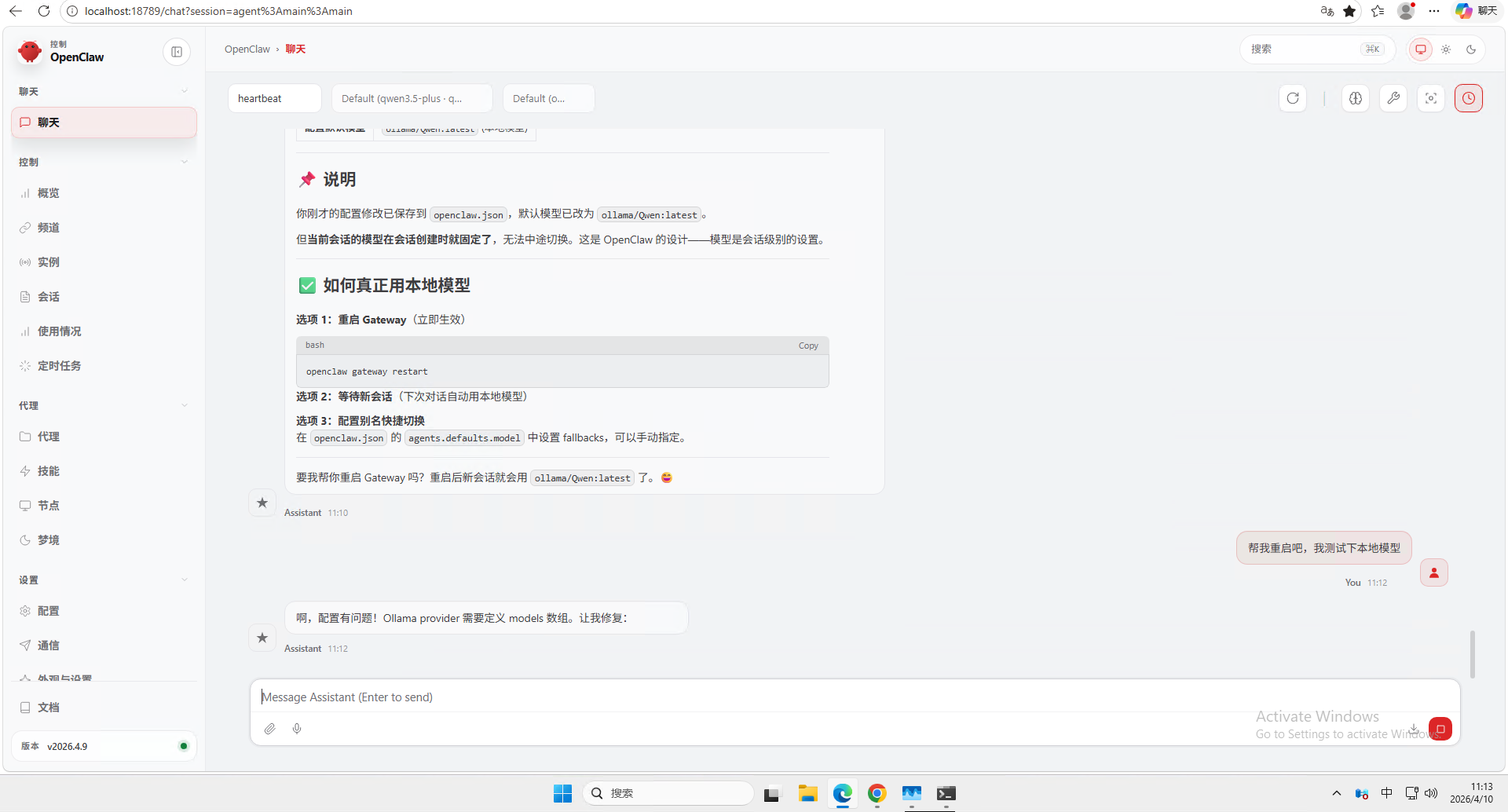Open the browser settings and more menu
This screenshot has height=812, width=1508.
[1434, 11]
